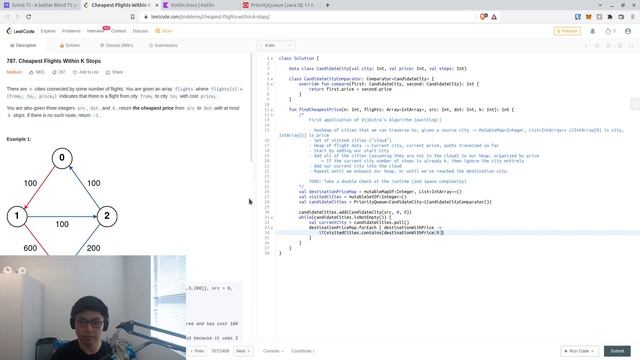
Task: Like the problem thumbs-up 5831
Action: (37, 72)
